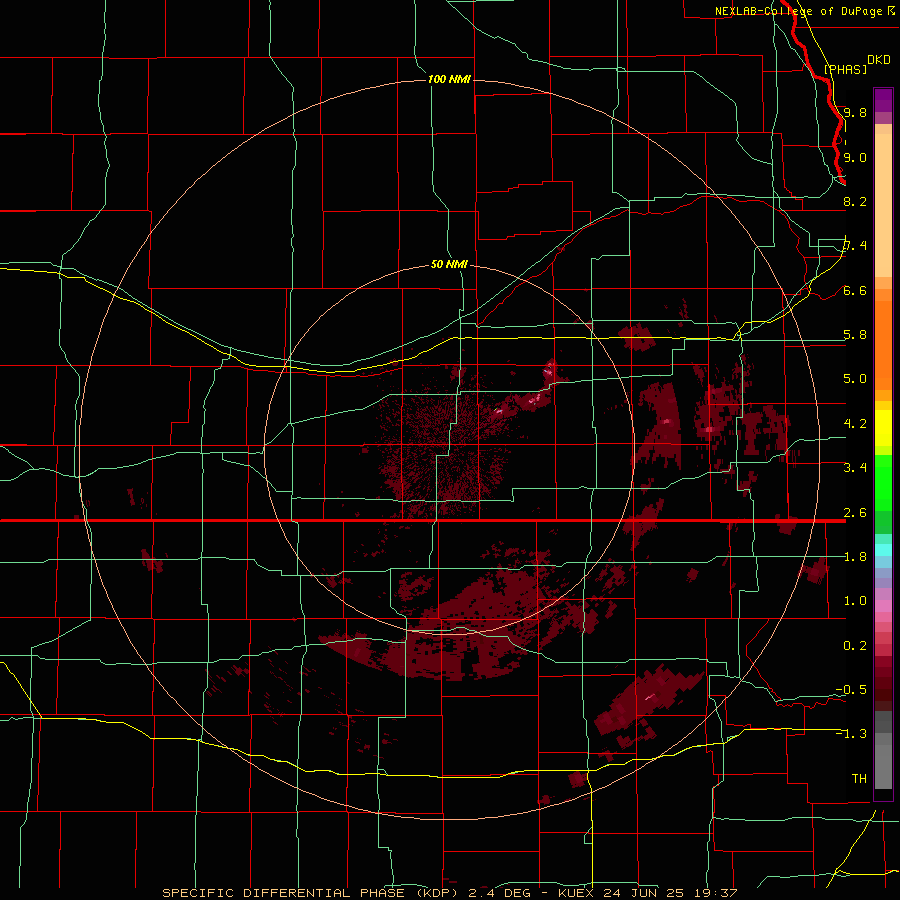Viewport: 900px width, 900px height.
Task: Click the 50 NMI range ring label
Action: [x=449, y=264]
